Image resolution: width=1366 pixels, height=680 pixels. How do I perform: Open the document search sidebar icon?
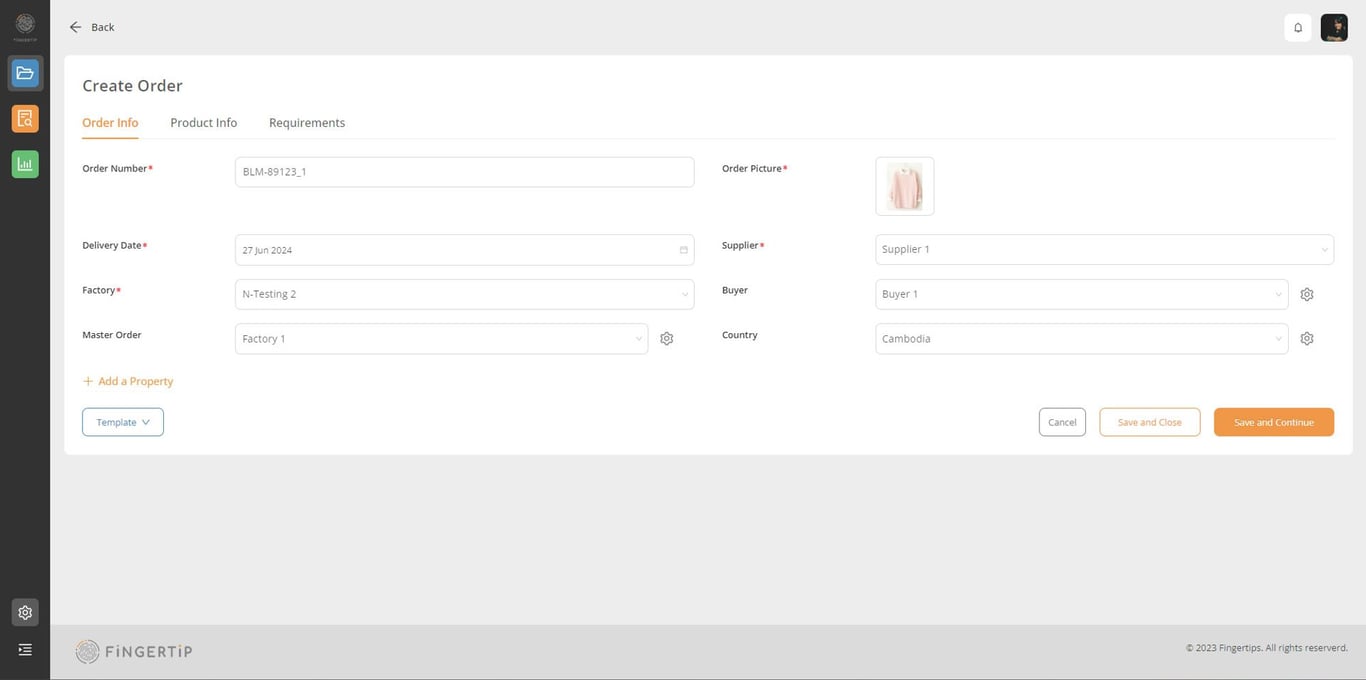coord(25,119)
